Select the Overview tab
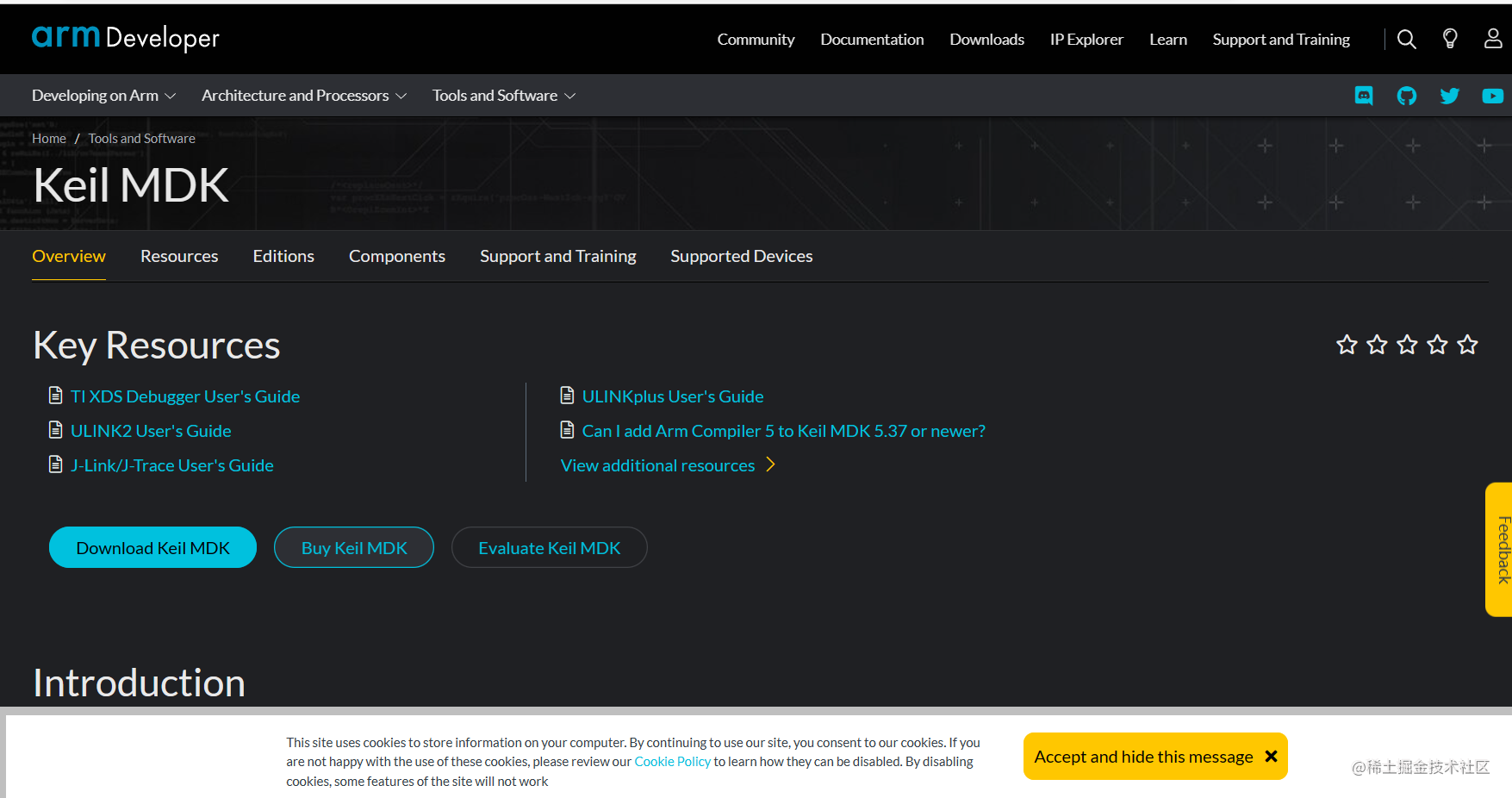The height and width of the screenshot is (798, 1512). 69,256
